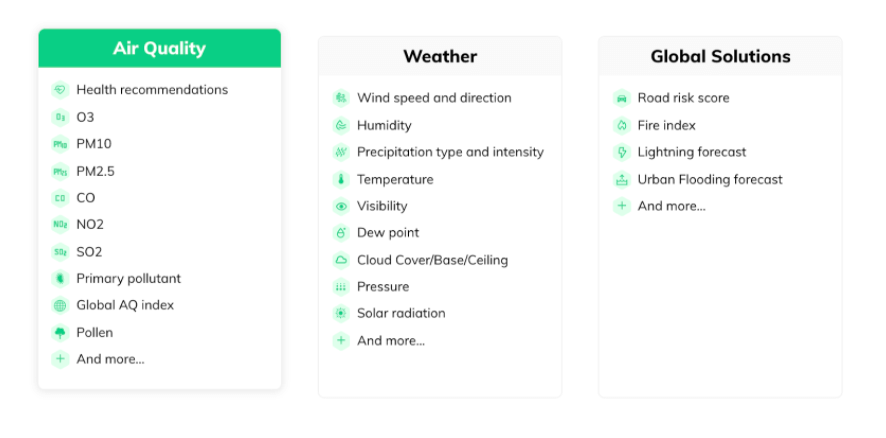
Task: Select the Pollen tree icon
Action: coord(60,332)
